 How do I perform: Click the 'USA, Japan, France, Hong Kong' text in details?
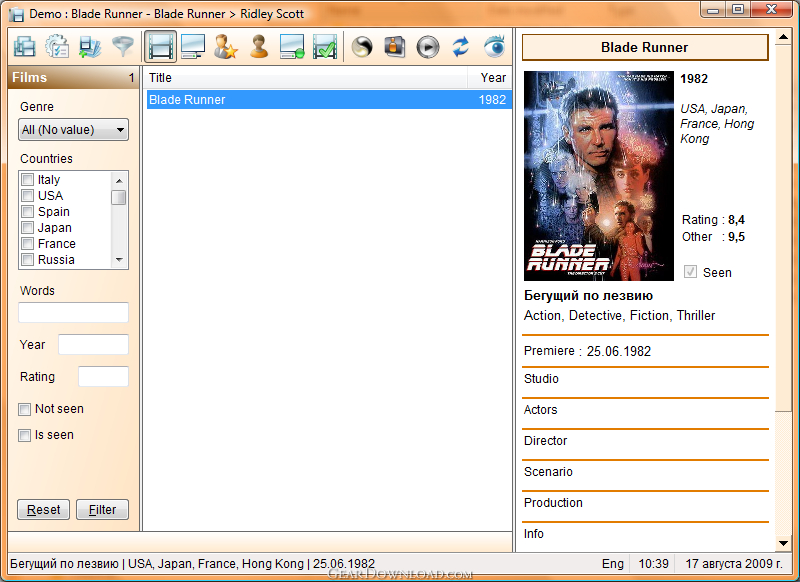point(717,123)
